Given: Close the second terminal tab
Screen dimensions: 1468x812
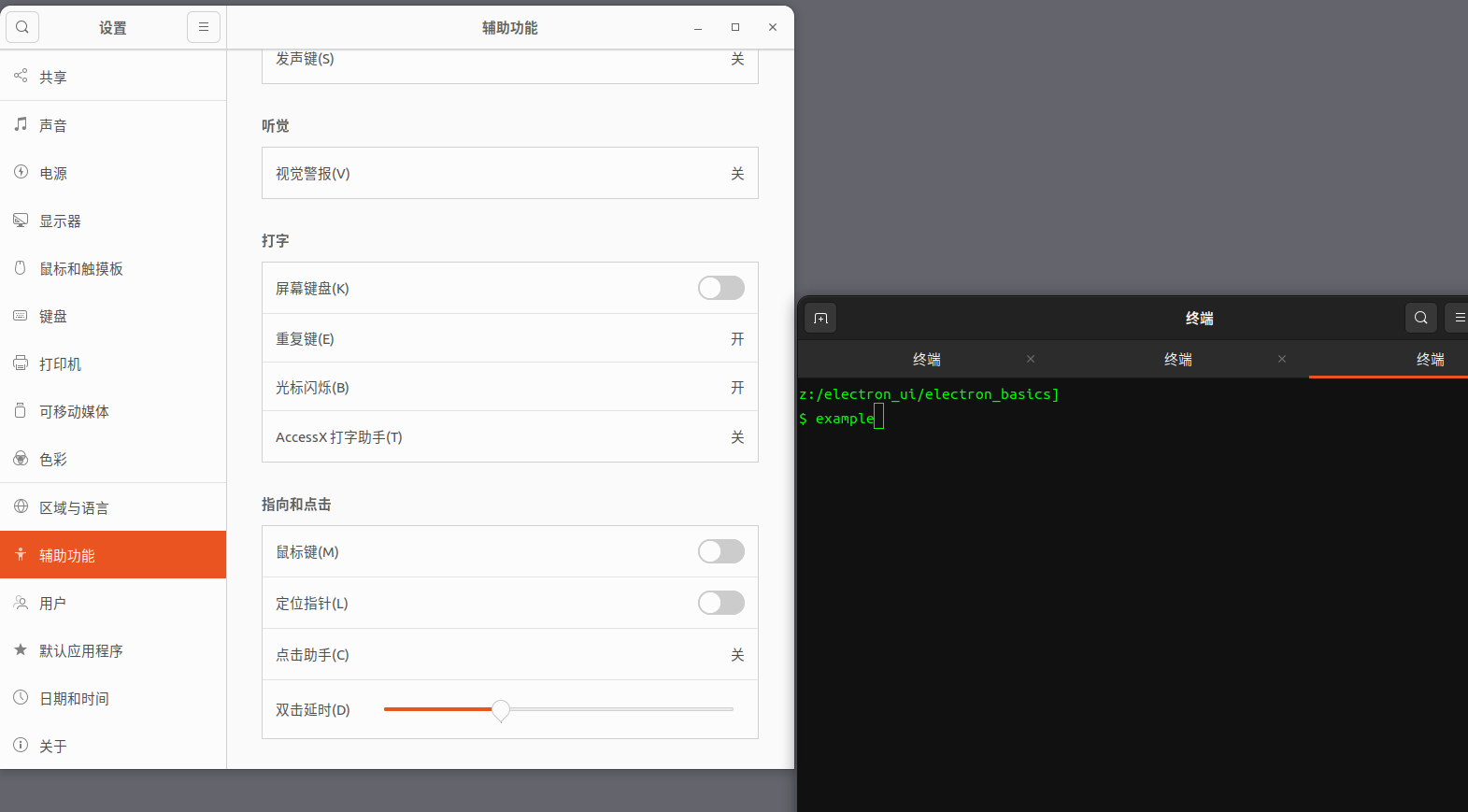Looking at the screenshot, I should [x=1282, y=359].
